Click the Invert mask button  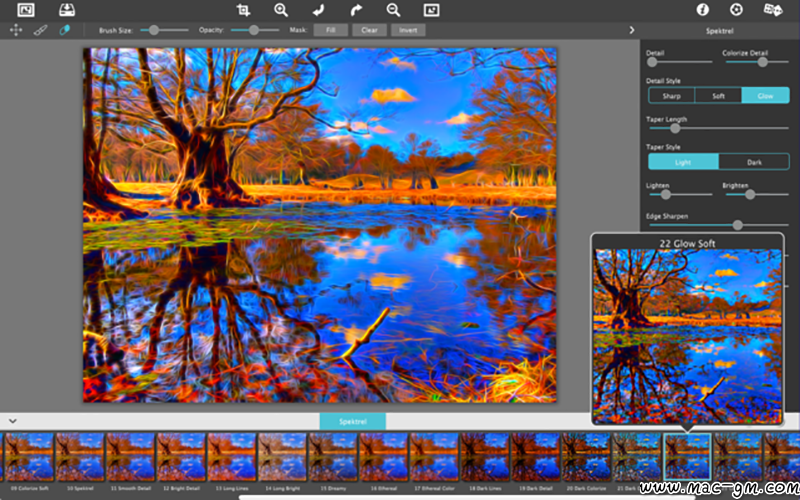408,30
